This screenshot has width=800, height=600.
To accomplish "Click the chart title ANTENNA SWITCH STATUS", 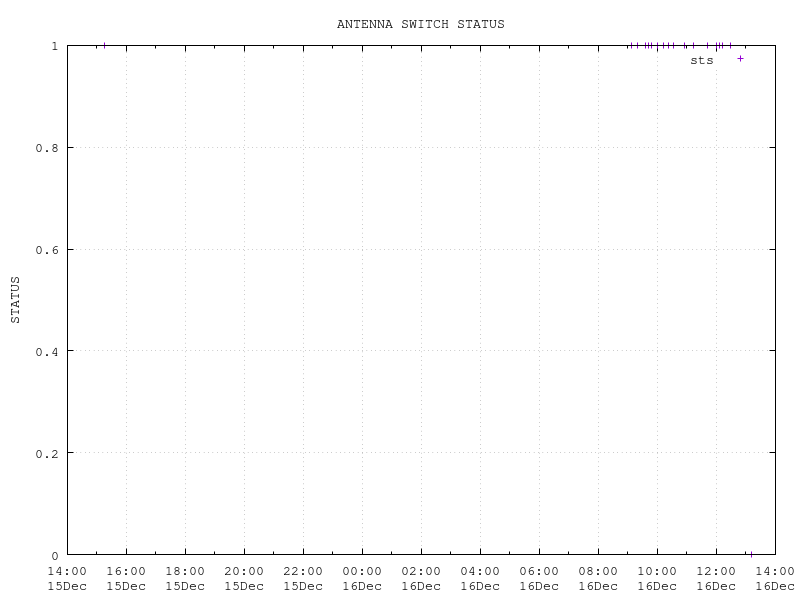I will click(x=420, y=24).
